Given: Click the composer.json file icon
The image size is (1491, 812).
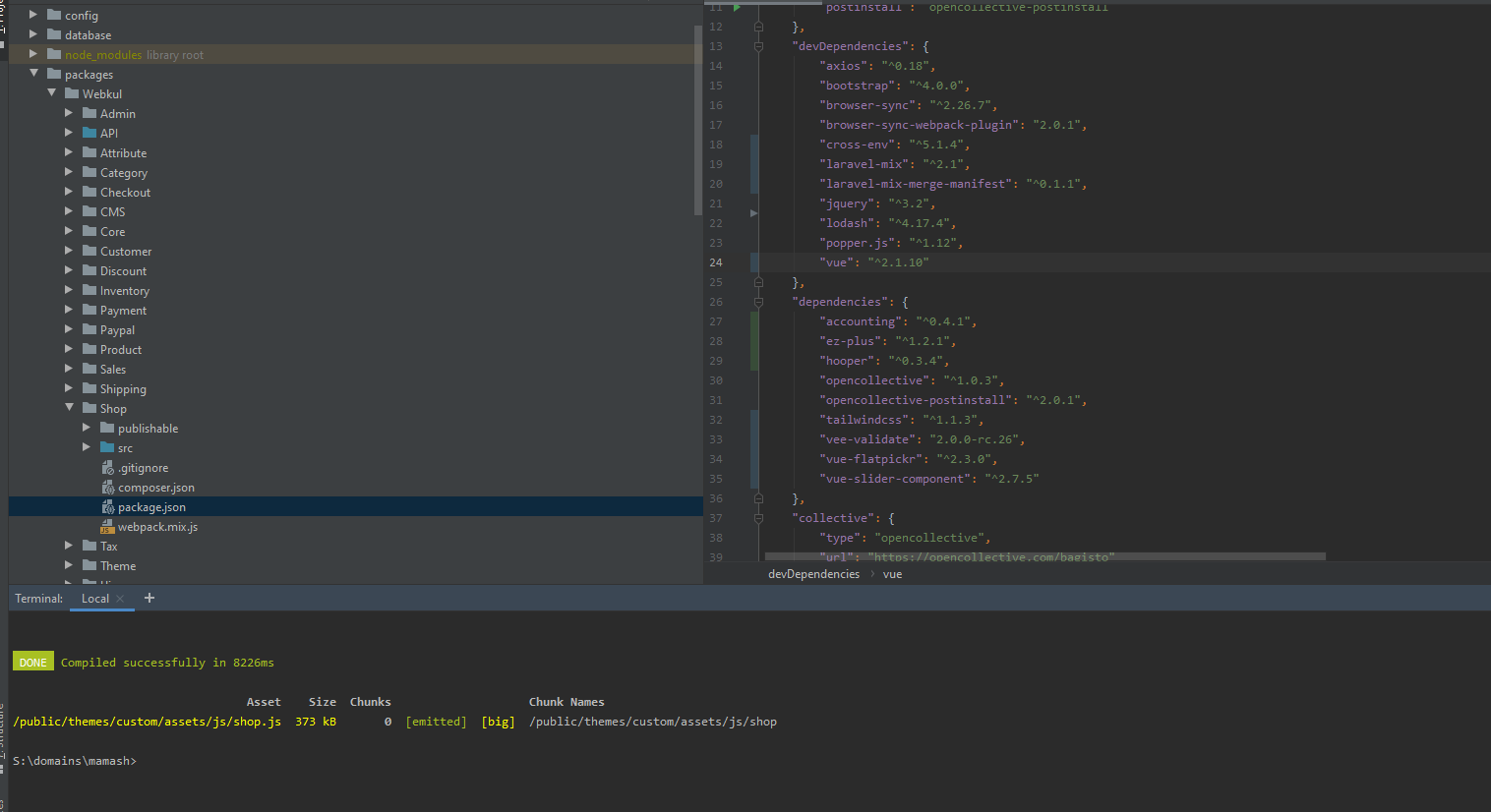Looking at the screenshot, I should click(x=108, y=488).
